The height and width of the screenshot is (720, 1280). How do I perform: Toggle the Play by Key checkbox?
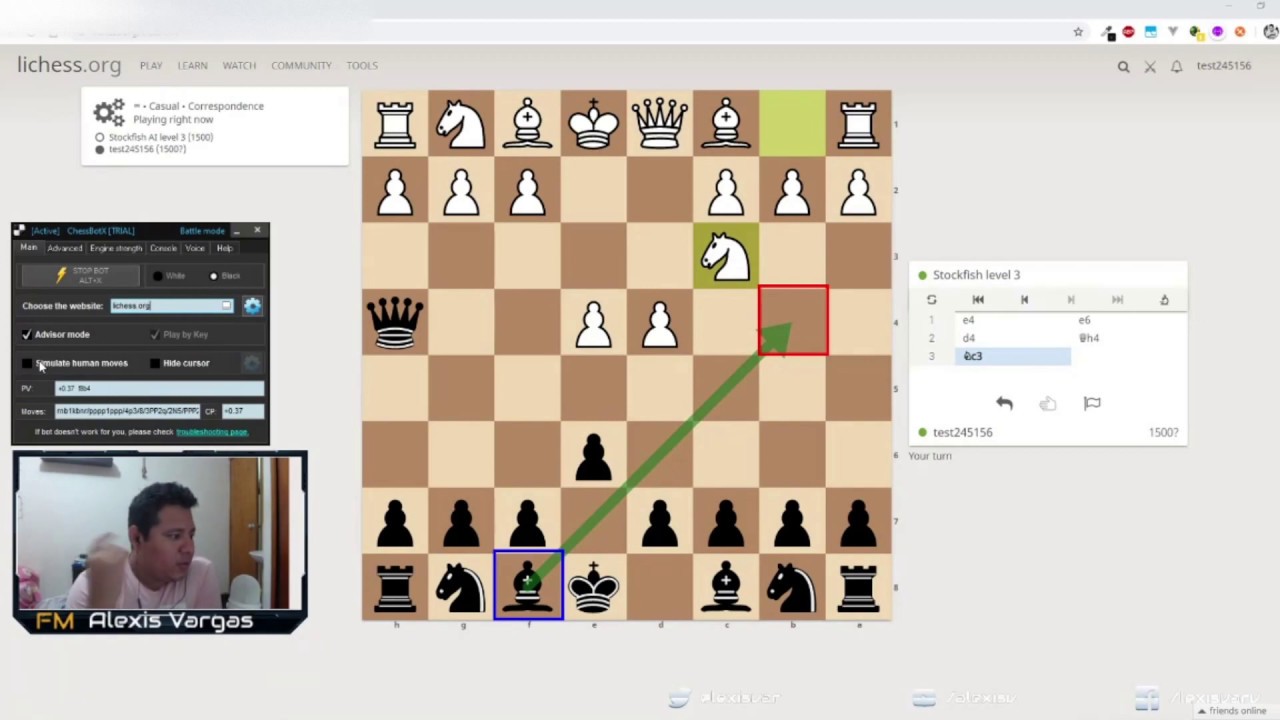(x=155, y=334)
